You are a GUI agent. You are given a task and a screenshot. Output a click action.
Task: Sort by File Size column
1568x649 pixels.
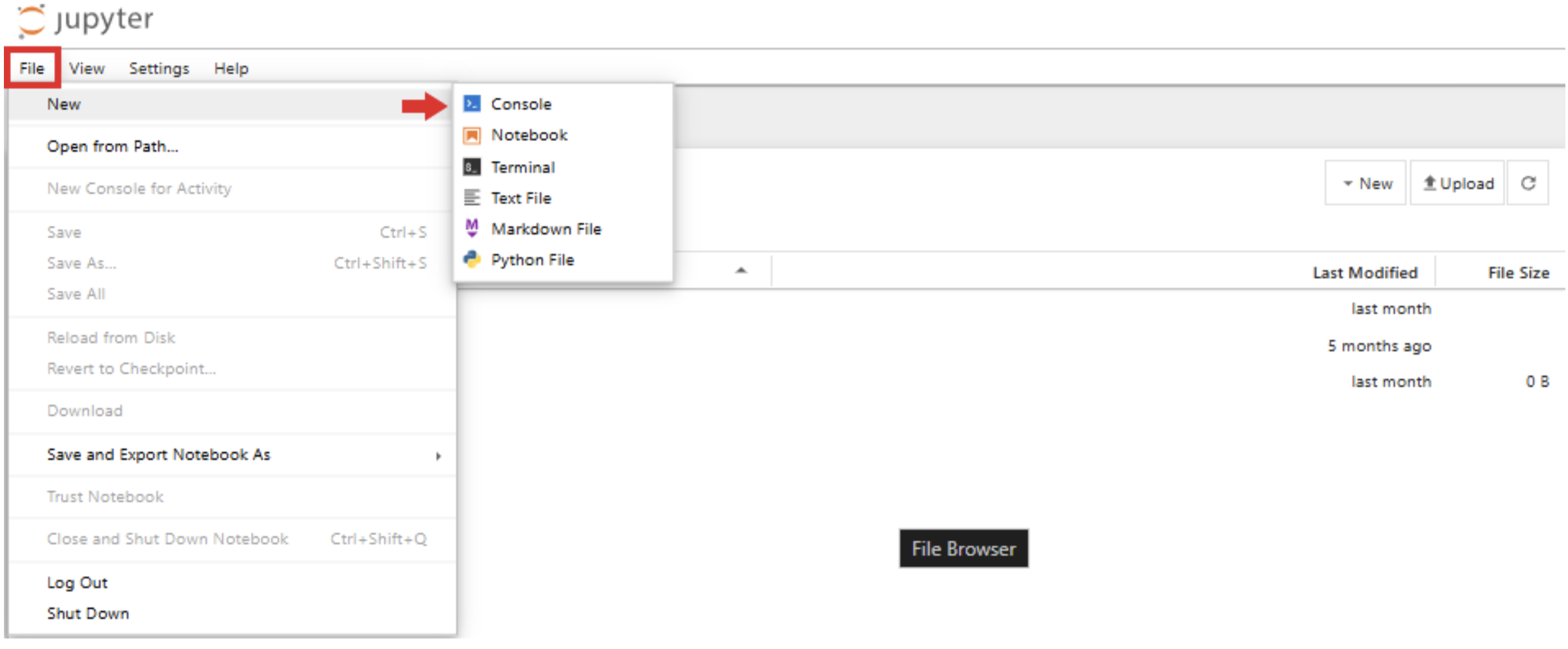pos(1518,272)
